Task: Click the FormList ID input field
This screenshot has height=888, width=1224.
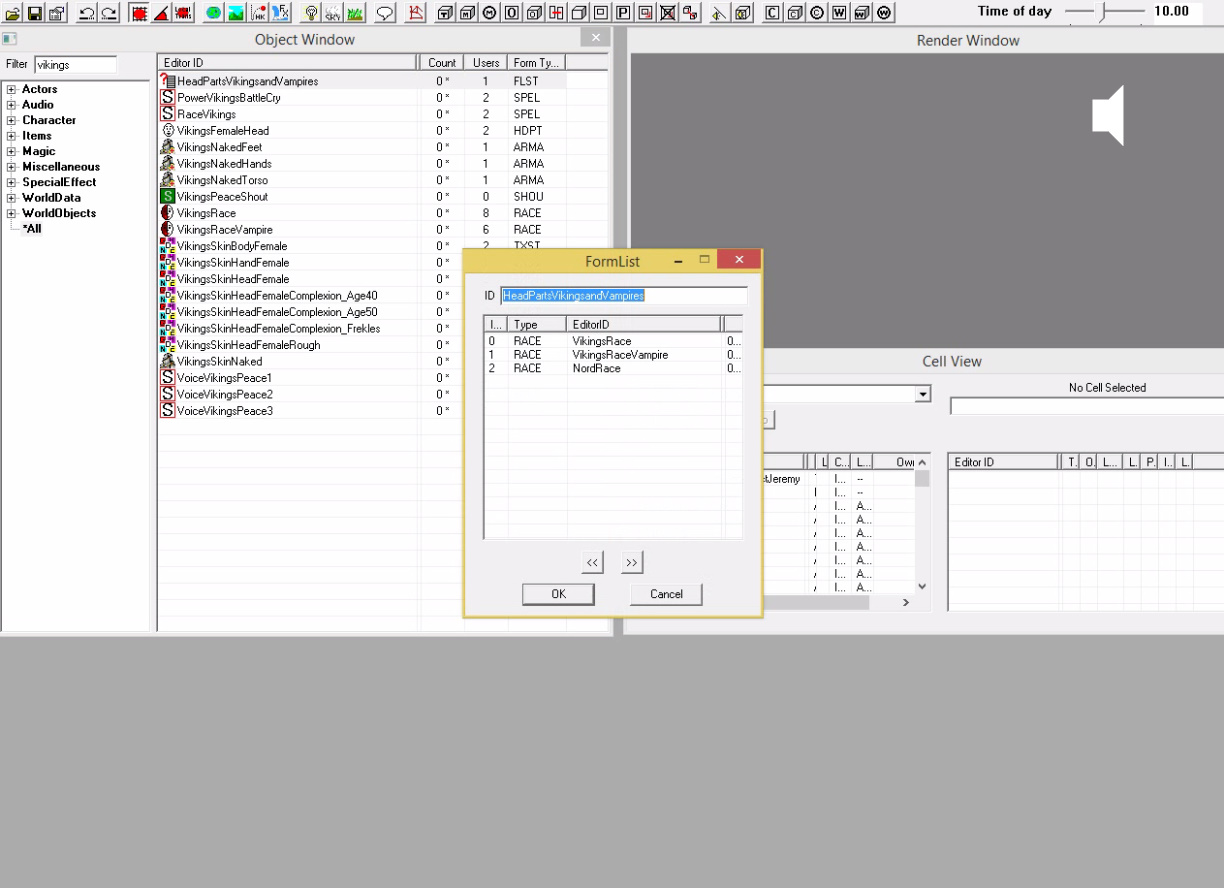Action: [x=623, y=296]
